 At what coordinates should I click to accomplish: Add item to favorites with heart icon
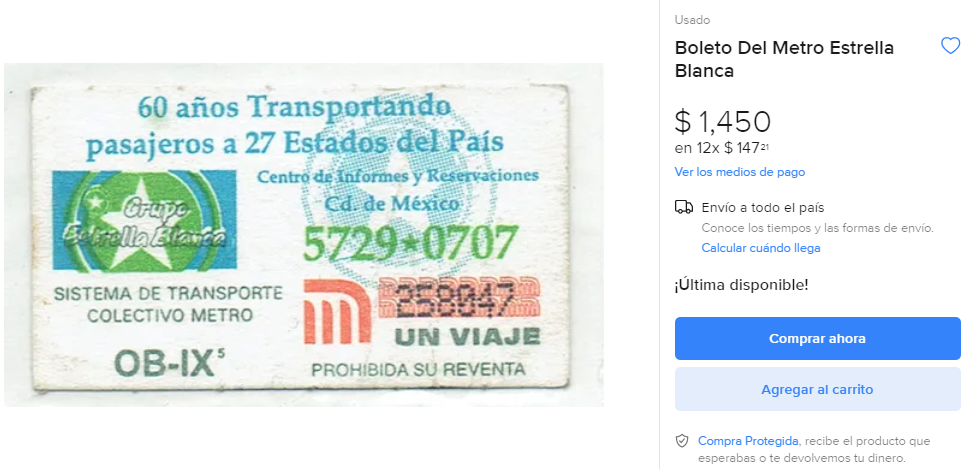coord(950,46)
